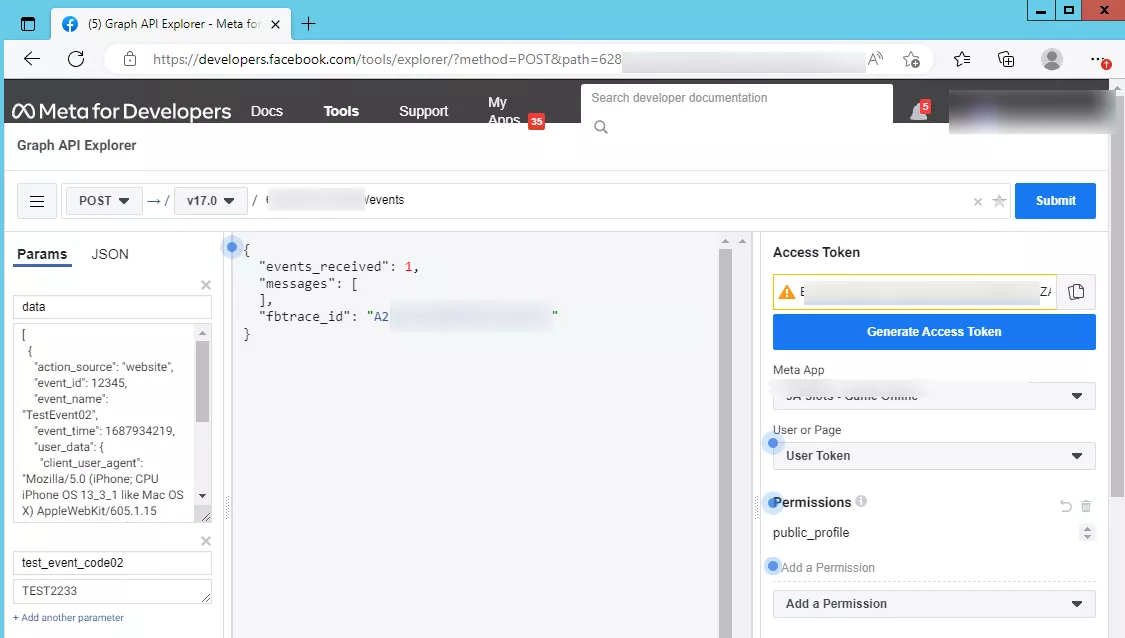This screenshot has width=1125, height=638.
Task: Copy the access token
Action: (1076, 291)
